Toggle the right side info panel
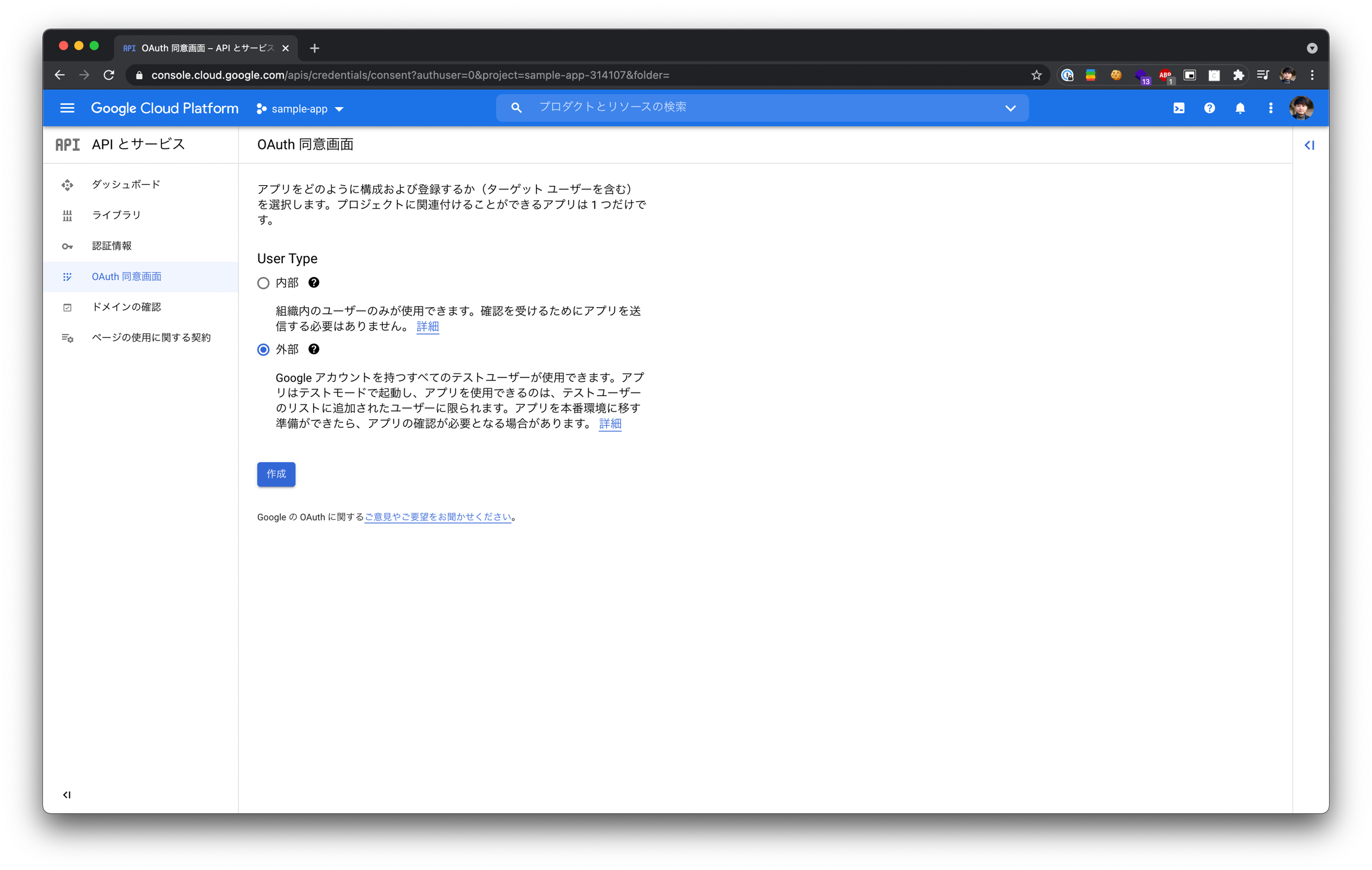The image size is (1372, 870). (1309, 145)
